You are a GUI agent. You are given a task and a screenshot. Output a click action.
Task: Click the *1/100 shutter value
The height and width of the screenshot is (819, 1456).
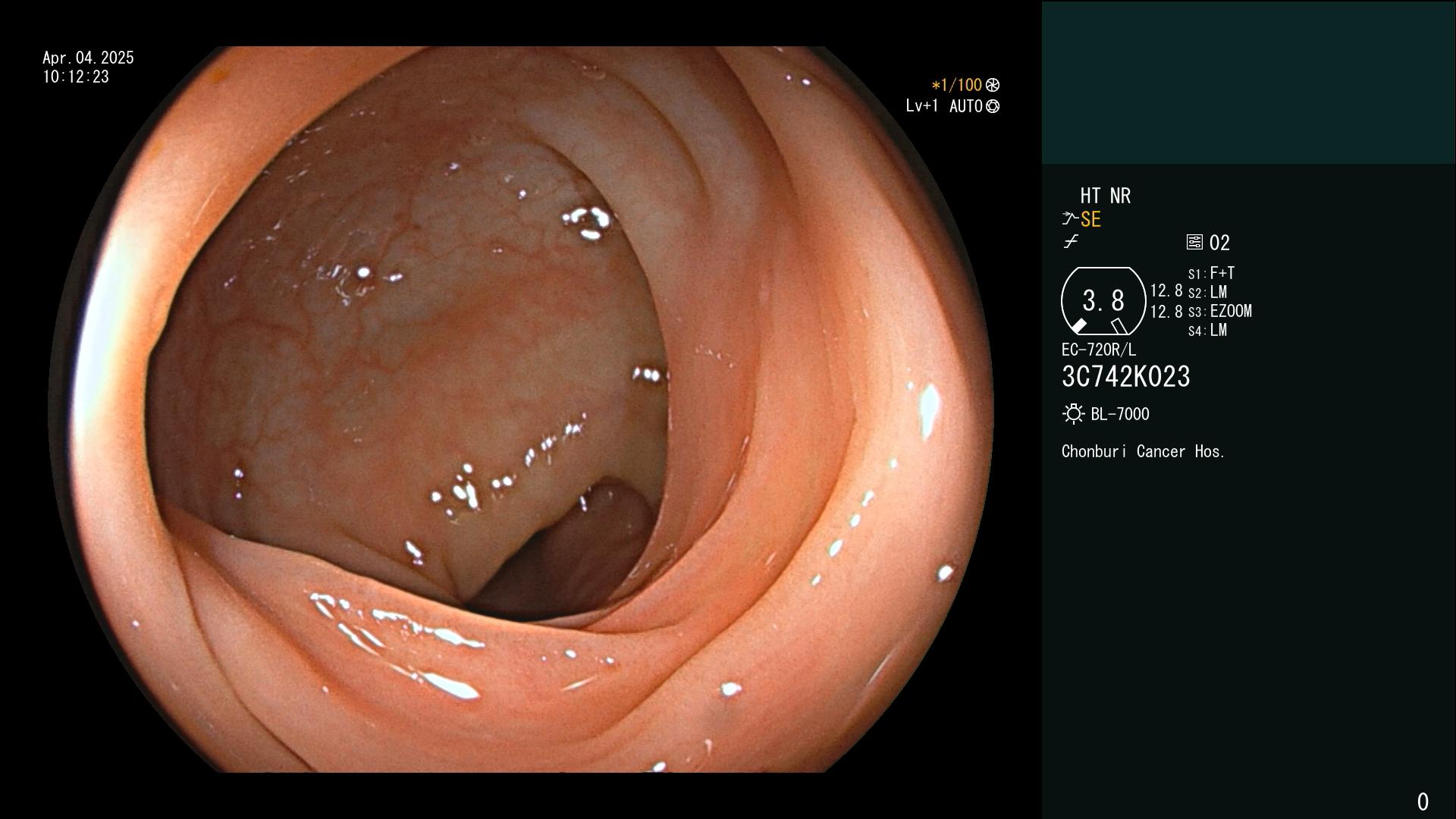[x=956, y=85]
